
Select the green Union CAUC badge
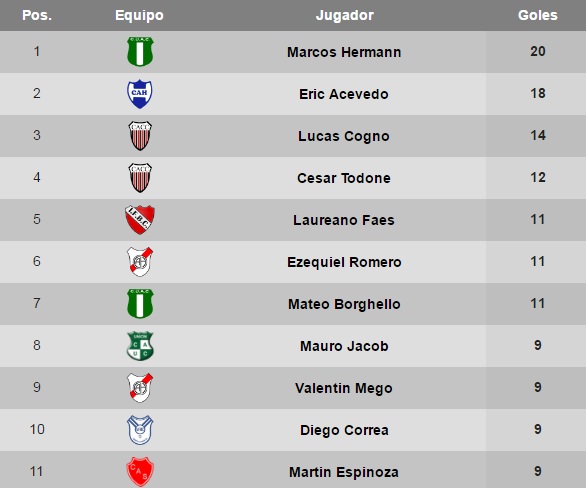coord(140,346)
